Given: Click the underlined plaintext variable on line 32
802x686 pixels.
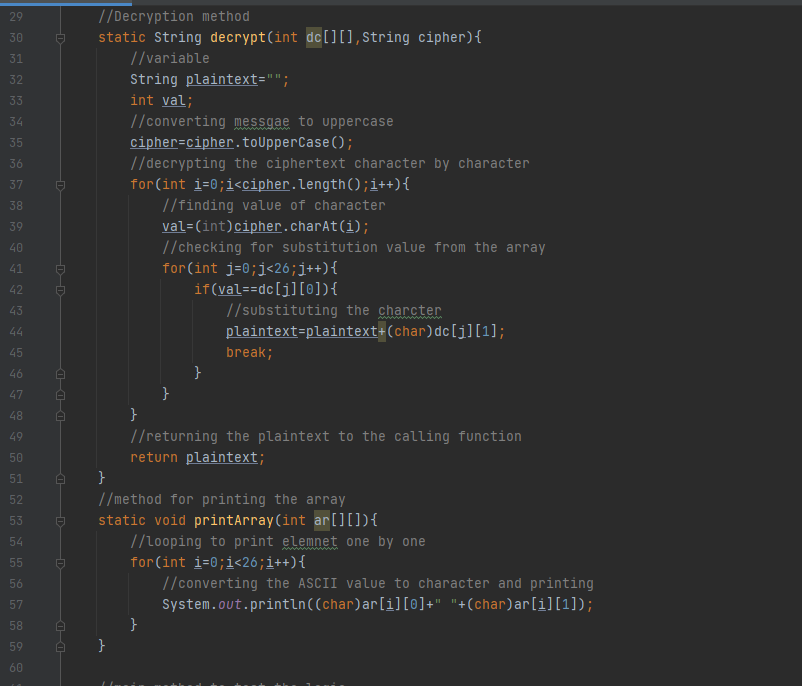Looking at the screenshot, I should point(221,79).
